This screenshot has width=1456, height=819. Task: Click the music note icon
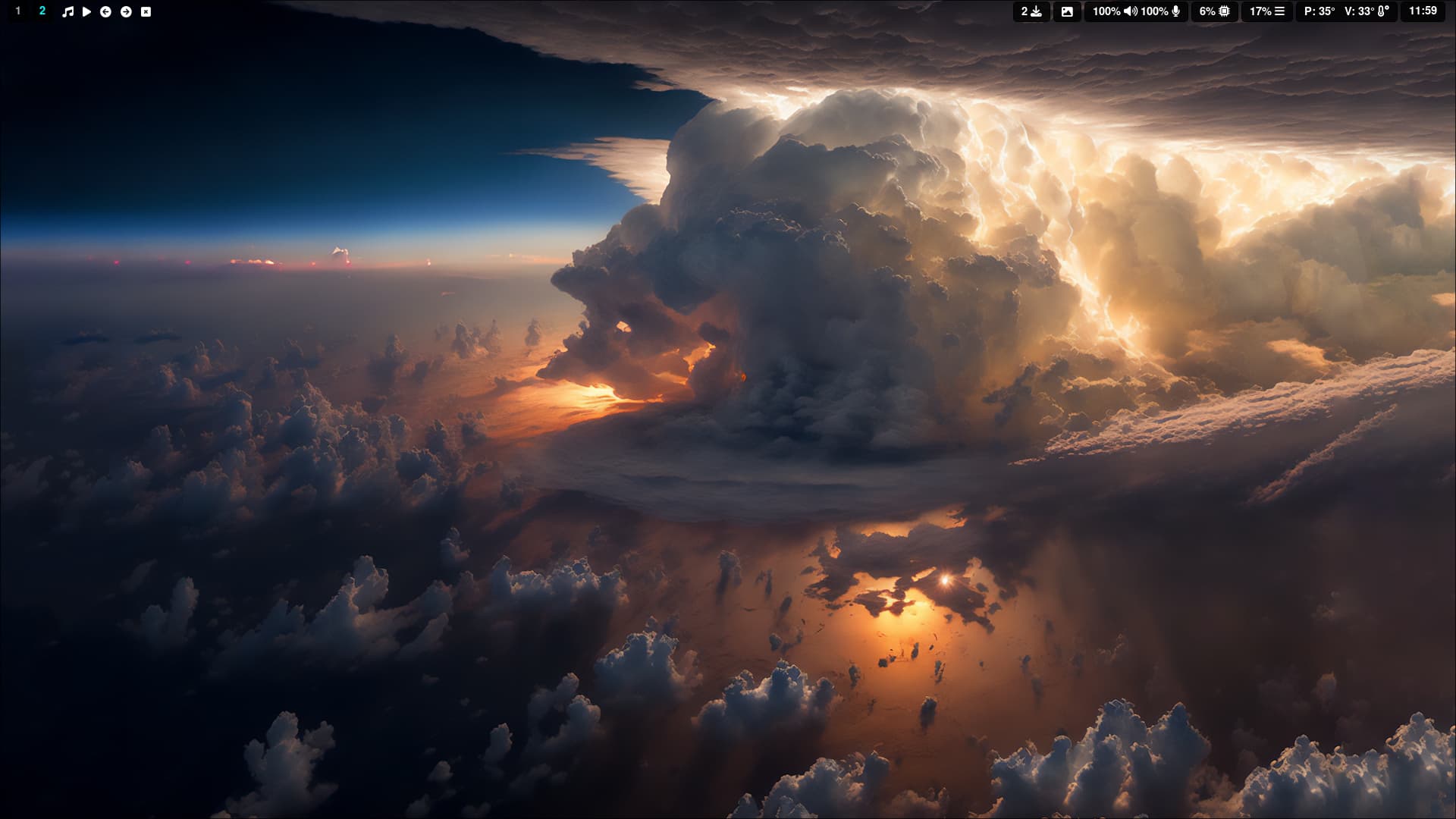point(67,11)
